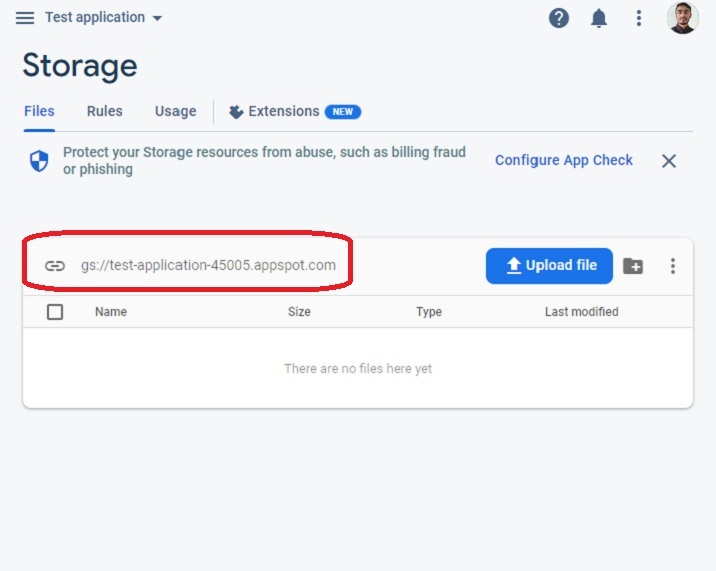This screenshot has width=716, height=571.
Task: Click the App Check shield icon
Action: tap(39, 161)
